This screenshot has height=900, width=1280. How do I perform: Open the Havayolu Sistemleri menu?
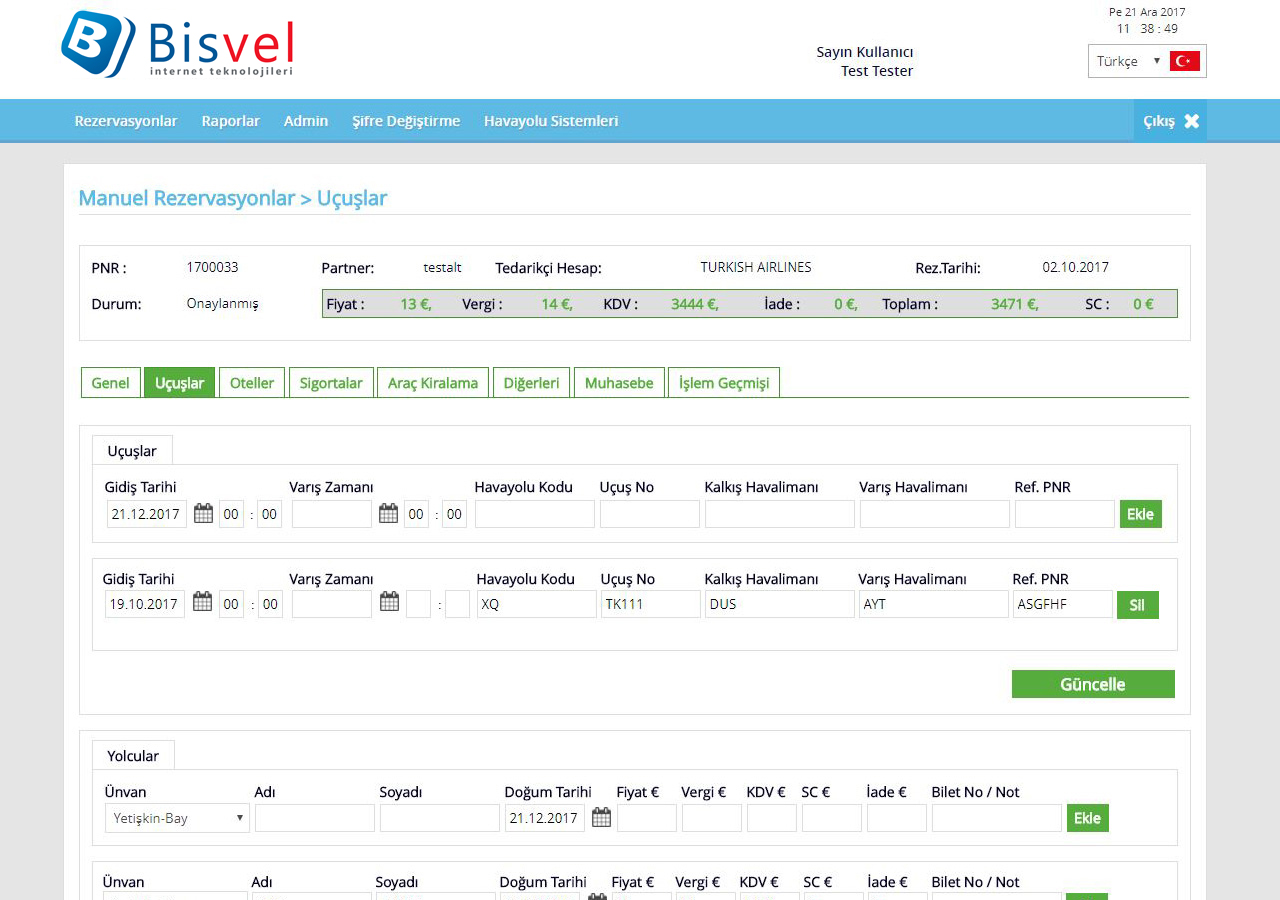551,121
